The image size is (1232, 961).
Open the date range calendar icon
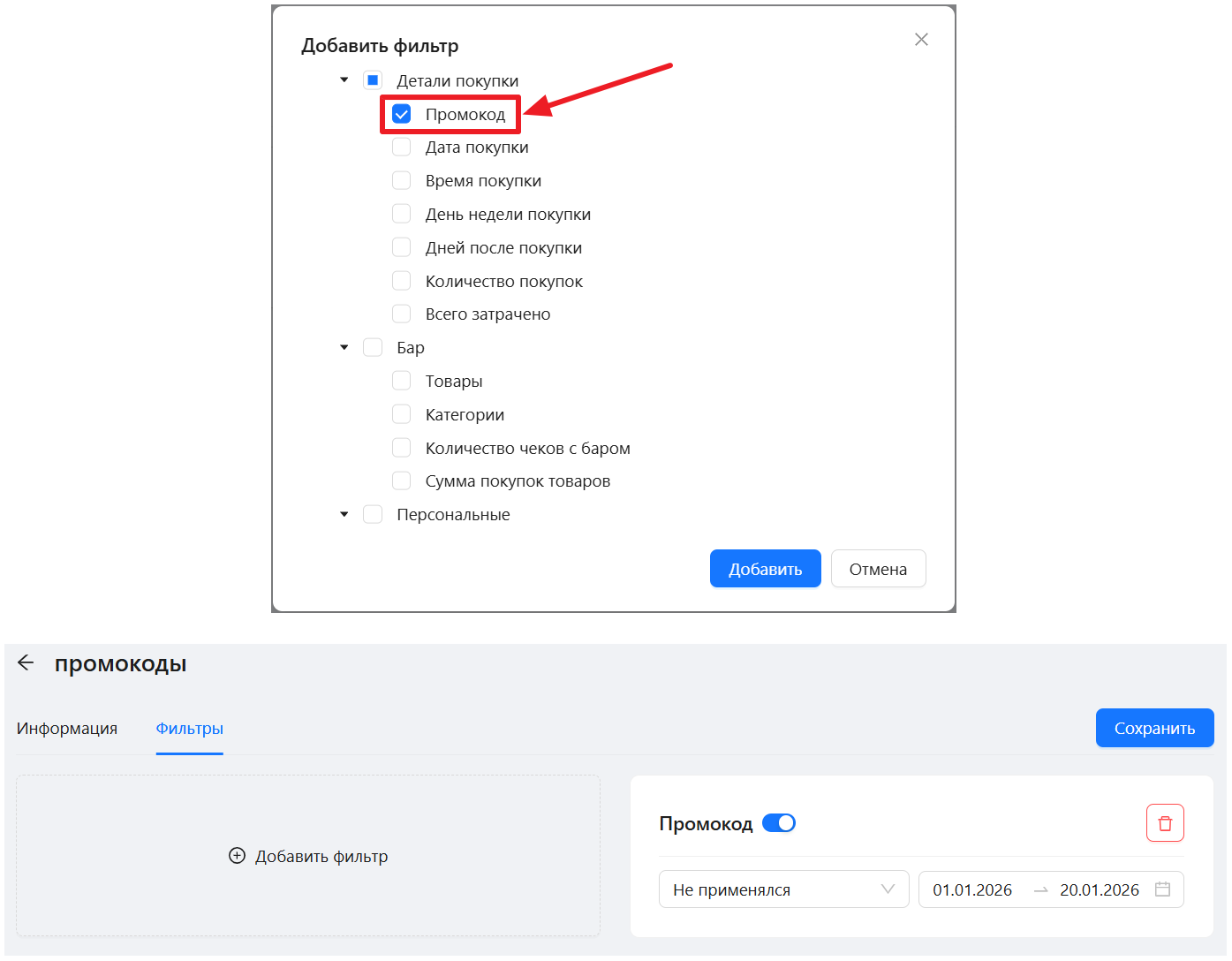coord(1162,889)
